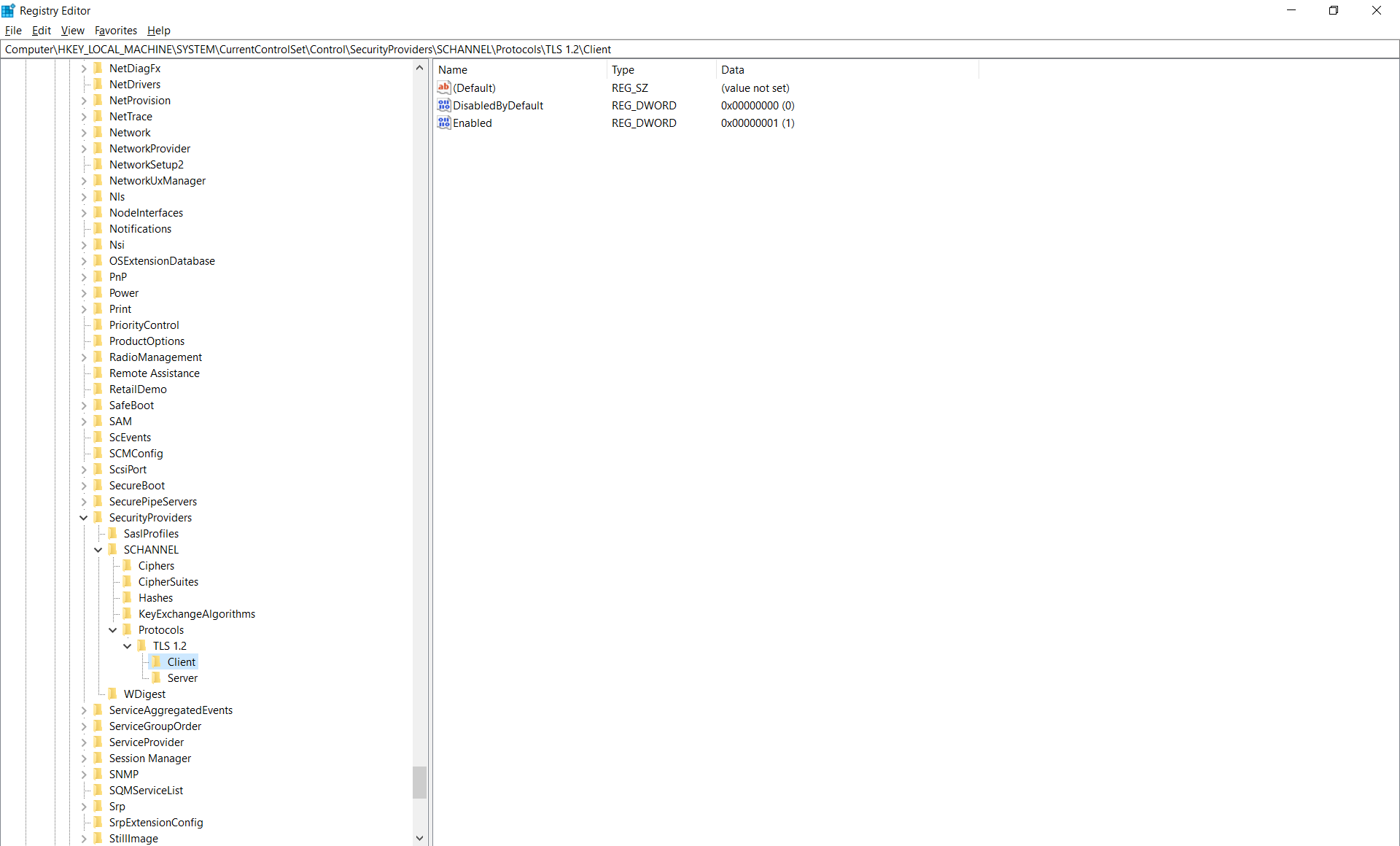
Task: Select the Hashes key
Action: [x=156, y=597]
